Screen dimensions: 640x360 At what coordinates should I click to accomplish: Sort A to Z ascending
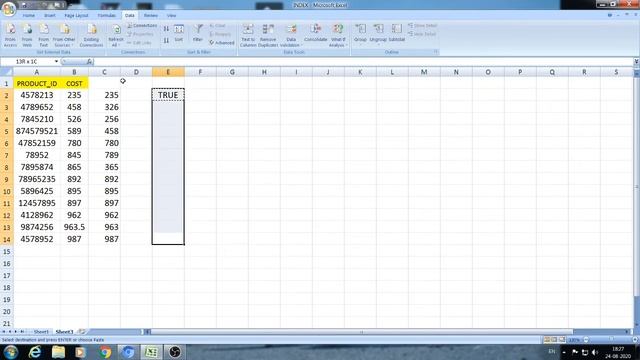coord(166,29)
